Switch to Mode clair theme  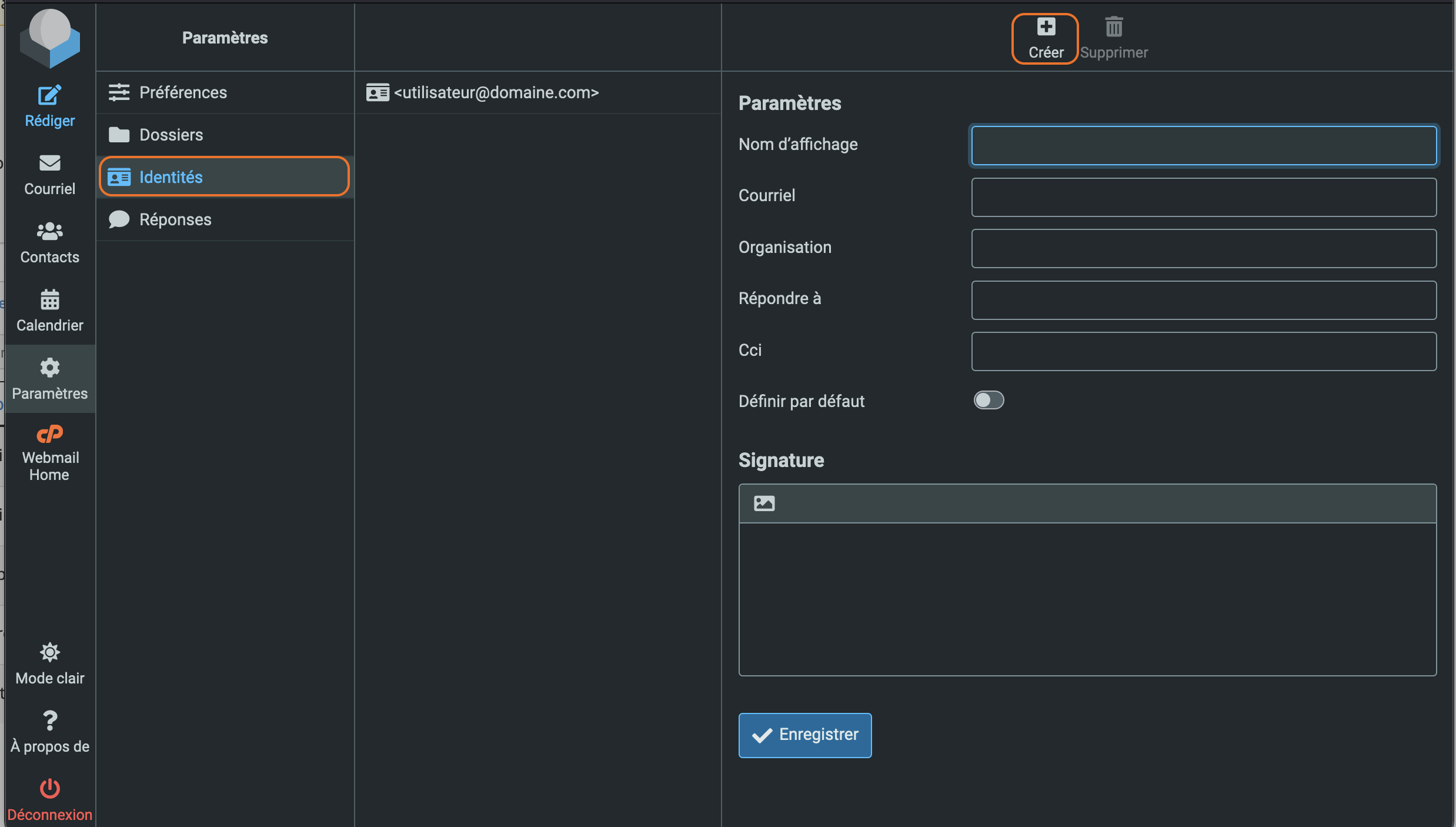point(50,664)
